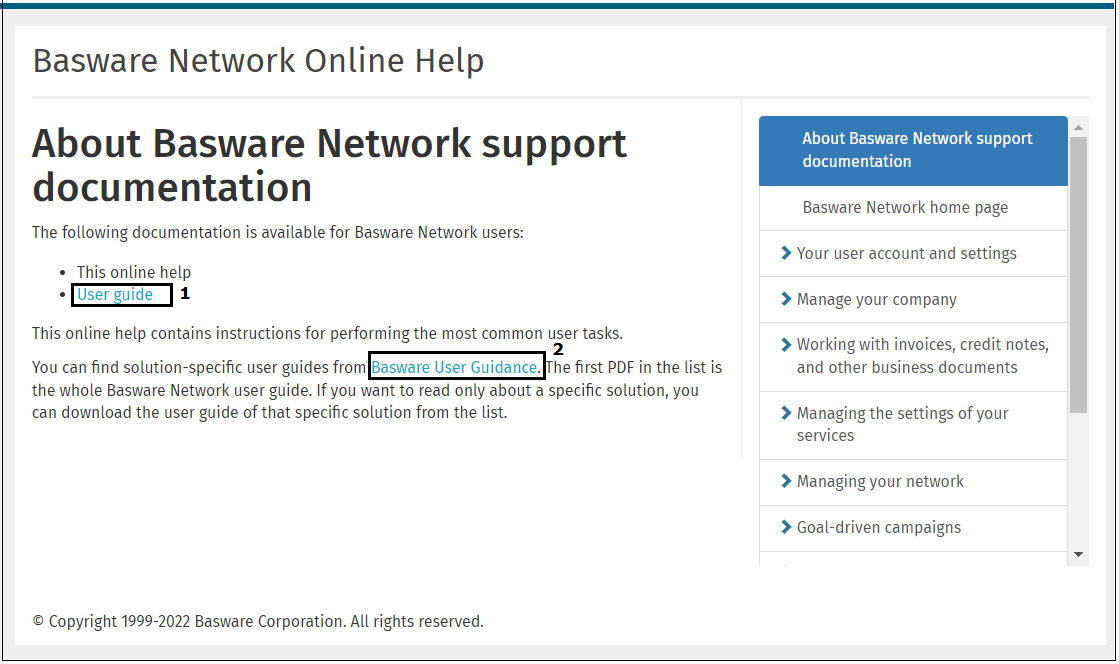Click the sidebar scrollbar thumb
1119x664 pixels.
tap(1078, 275)
